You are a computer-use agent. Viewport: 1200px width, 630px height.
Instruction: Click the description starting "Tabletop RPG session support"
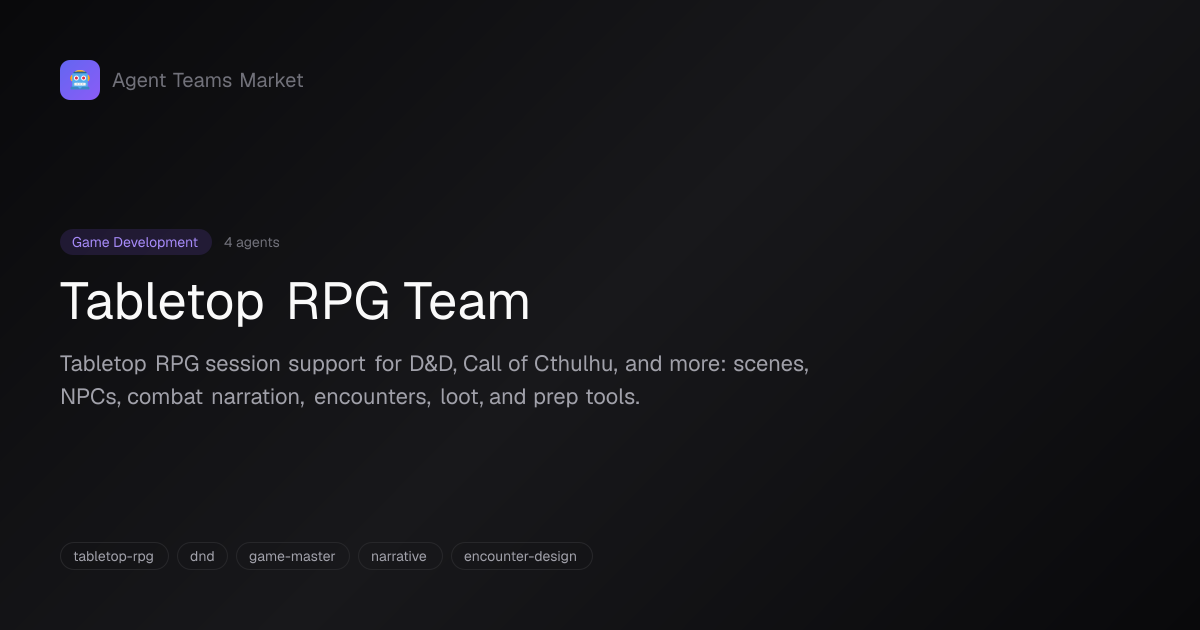click(435, 380)
